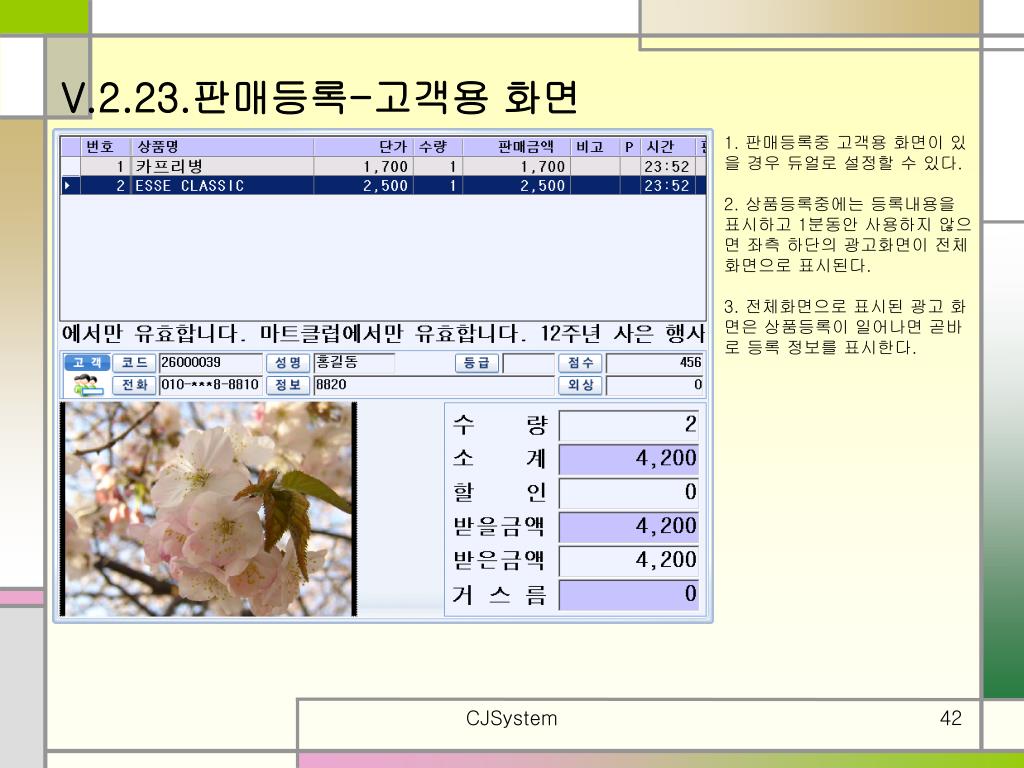The width and height of the screenshot is (1024, 768).
Task: Click phone field 010-***8-8810
Action: (x=210, y=385)
